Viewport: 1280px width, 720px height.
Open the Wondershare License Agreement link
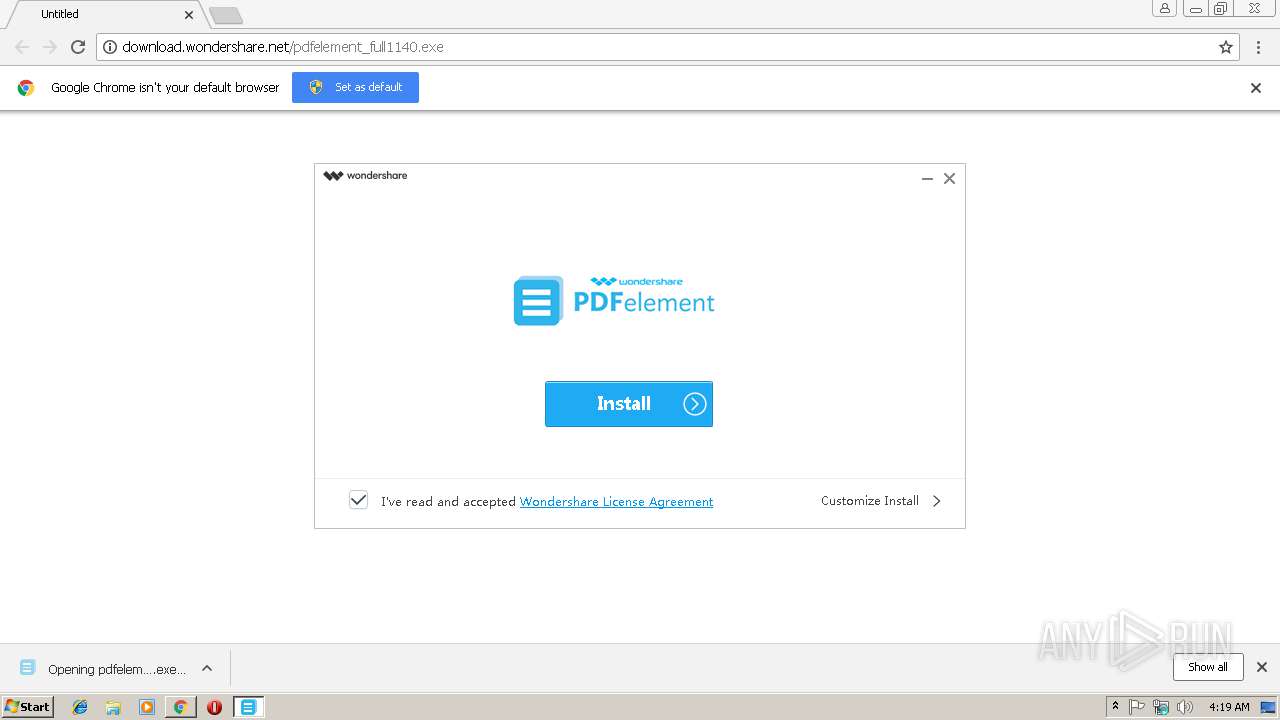(616, 502)
